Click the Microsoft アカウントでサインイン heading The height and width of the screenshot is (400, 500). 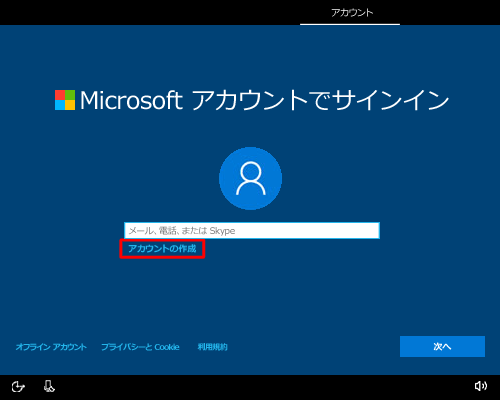click(265, 100)
